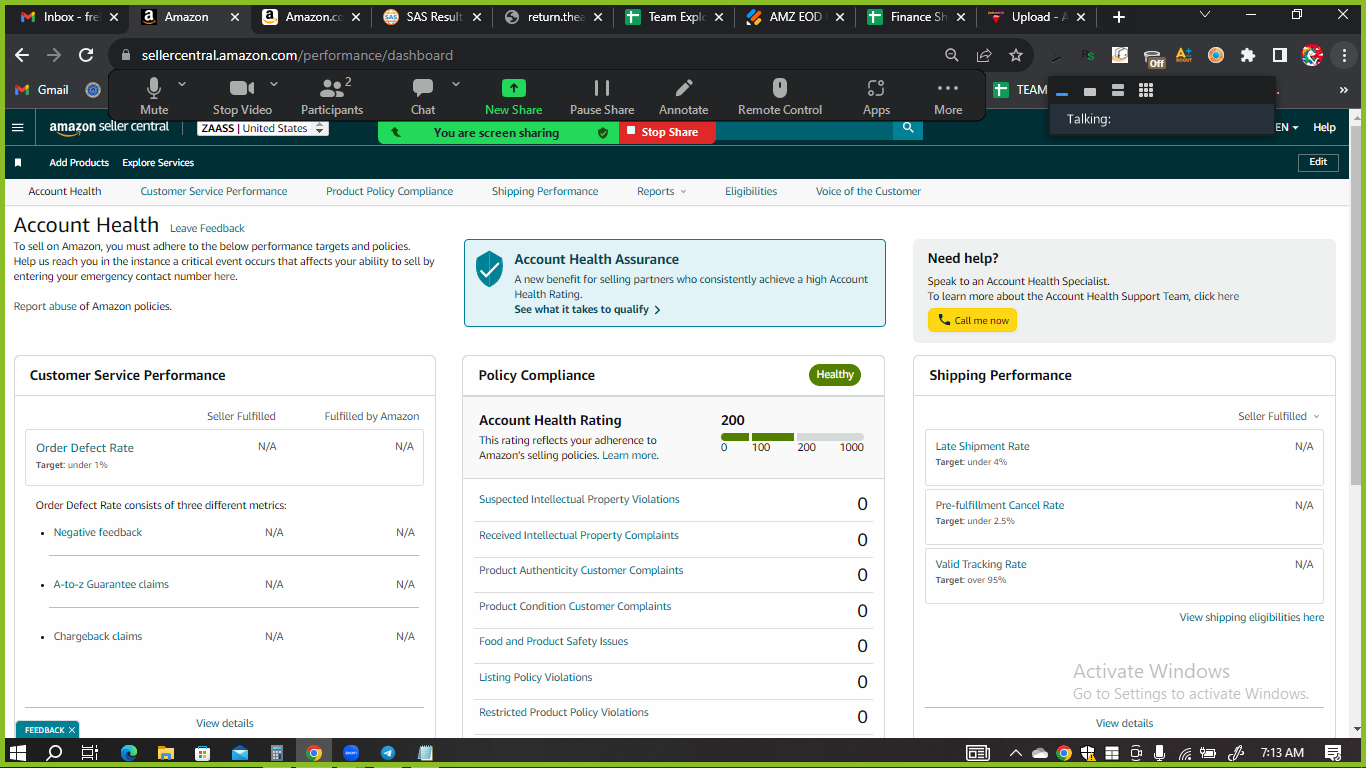
Task: Open a new Chrome tab
Action: pyautogui.click(x=1119, y=17)
